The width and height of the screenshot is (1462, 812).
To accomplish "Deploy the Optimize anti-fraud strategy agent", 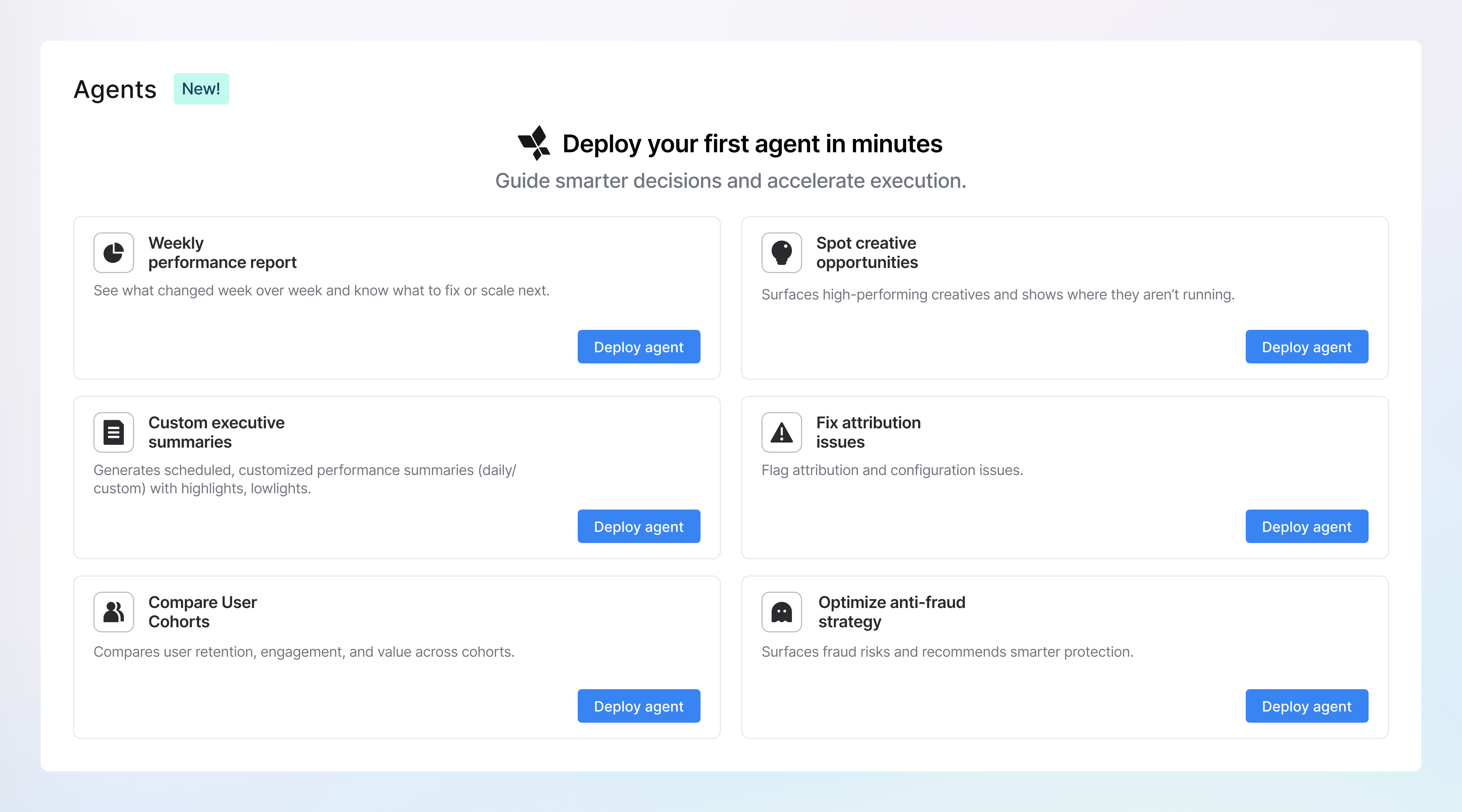I will (x=1306, y=706).
